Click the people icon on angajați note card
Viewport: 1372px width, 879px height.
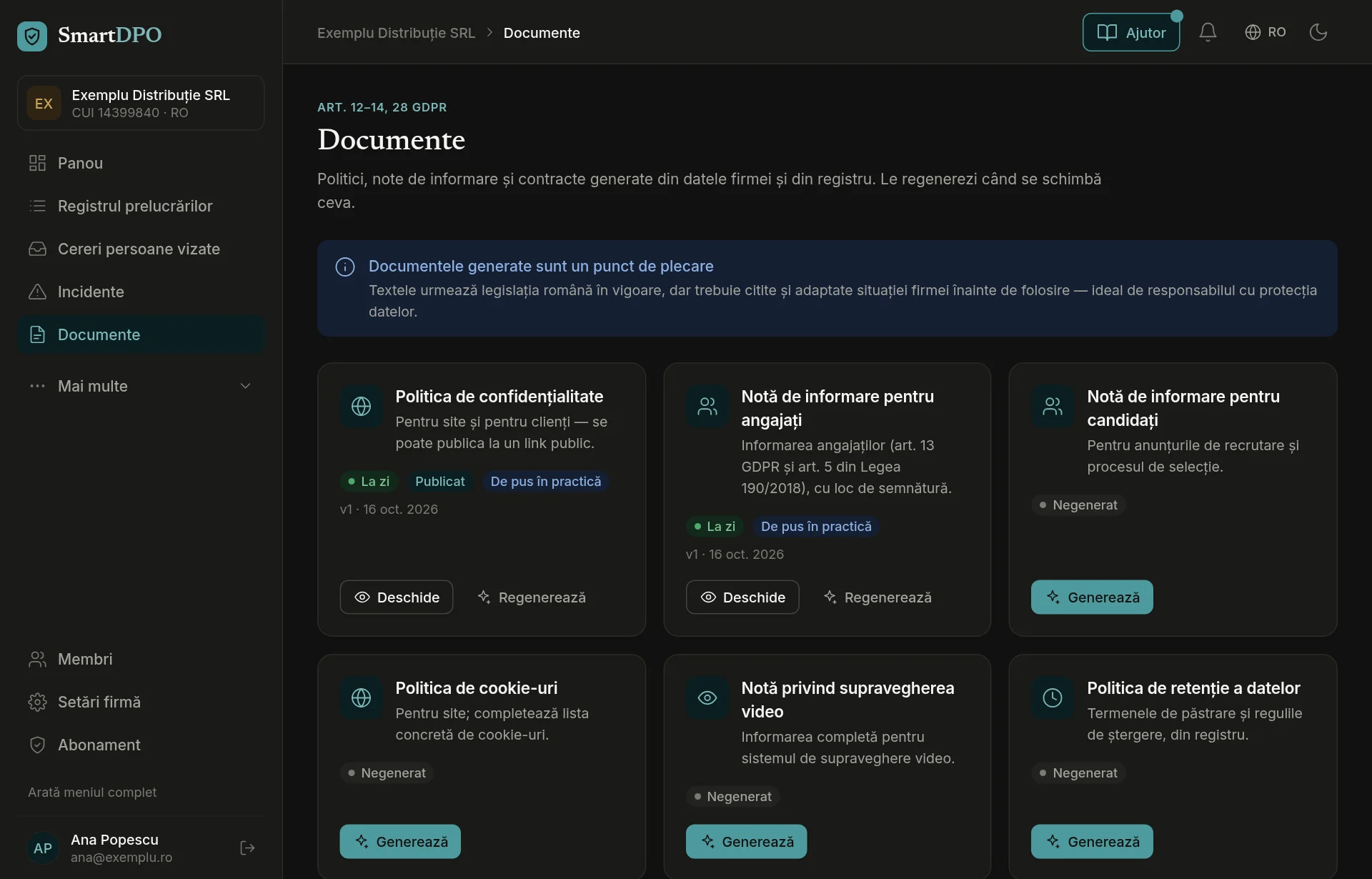coord(707,406)
